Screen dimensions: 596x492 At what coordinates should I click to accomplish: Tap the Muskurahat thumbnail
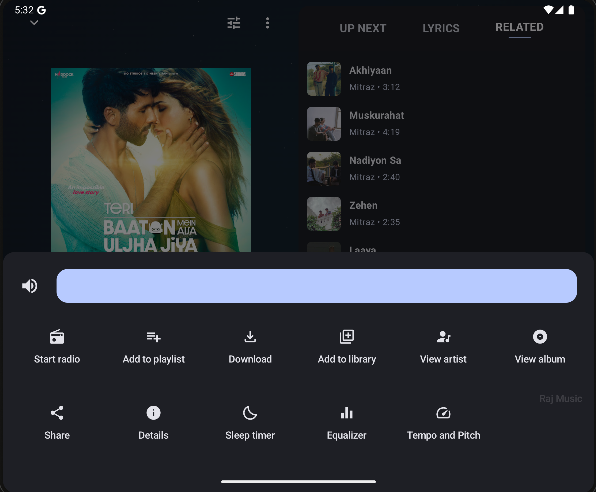pyautogui.click(x=324, y=124)
